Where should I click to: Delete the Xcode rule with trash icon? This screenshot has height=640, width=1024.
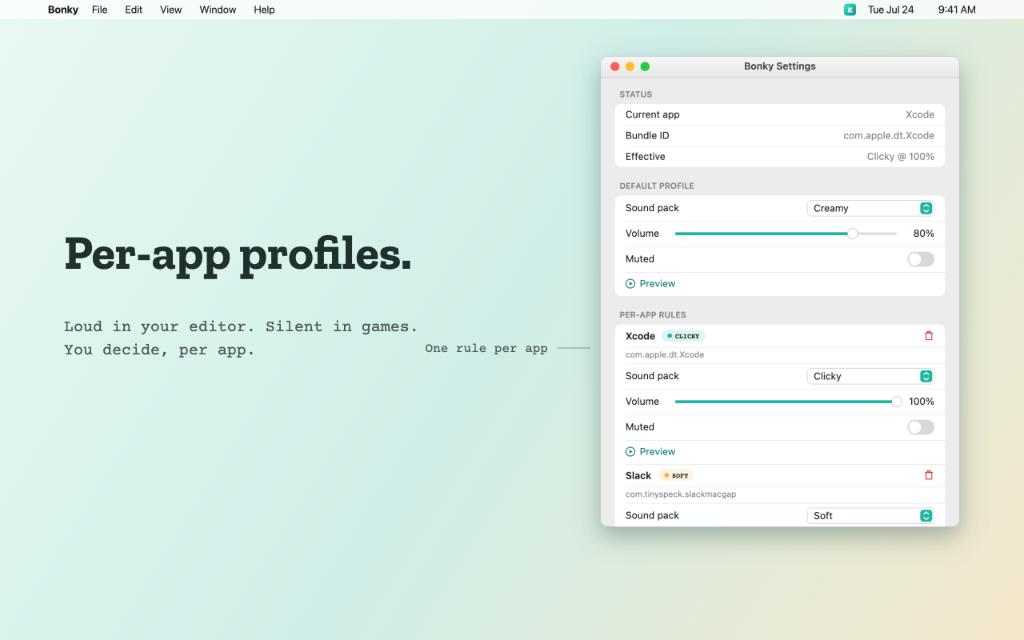tap(929, 336)
